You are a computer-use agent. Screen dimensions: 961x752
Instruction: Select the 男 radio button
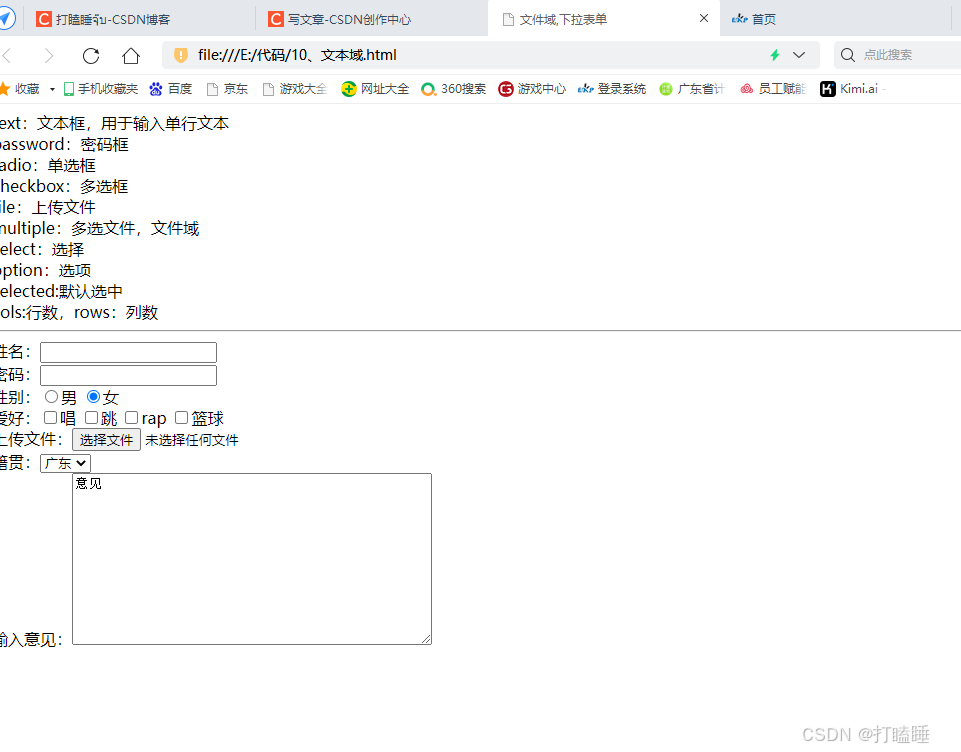point(50,396)
